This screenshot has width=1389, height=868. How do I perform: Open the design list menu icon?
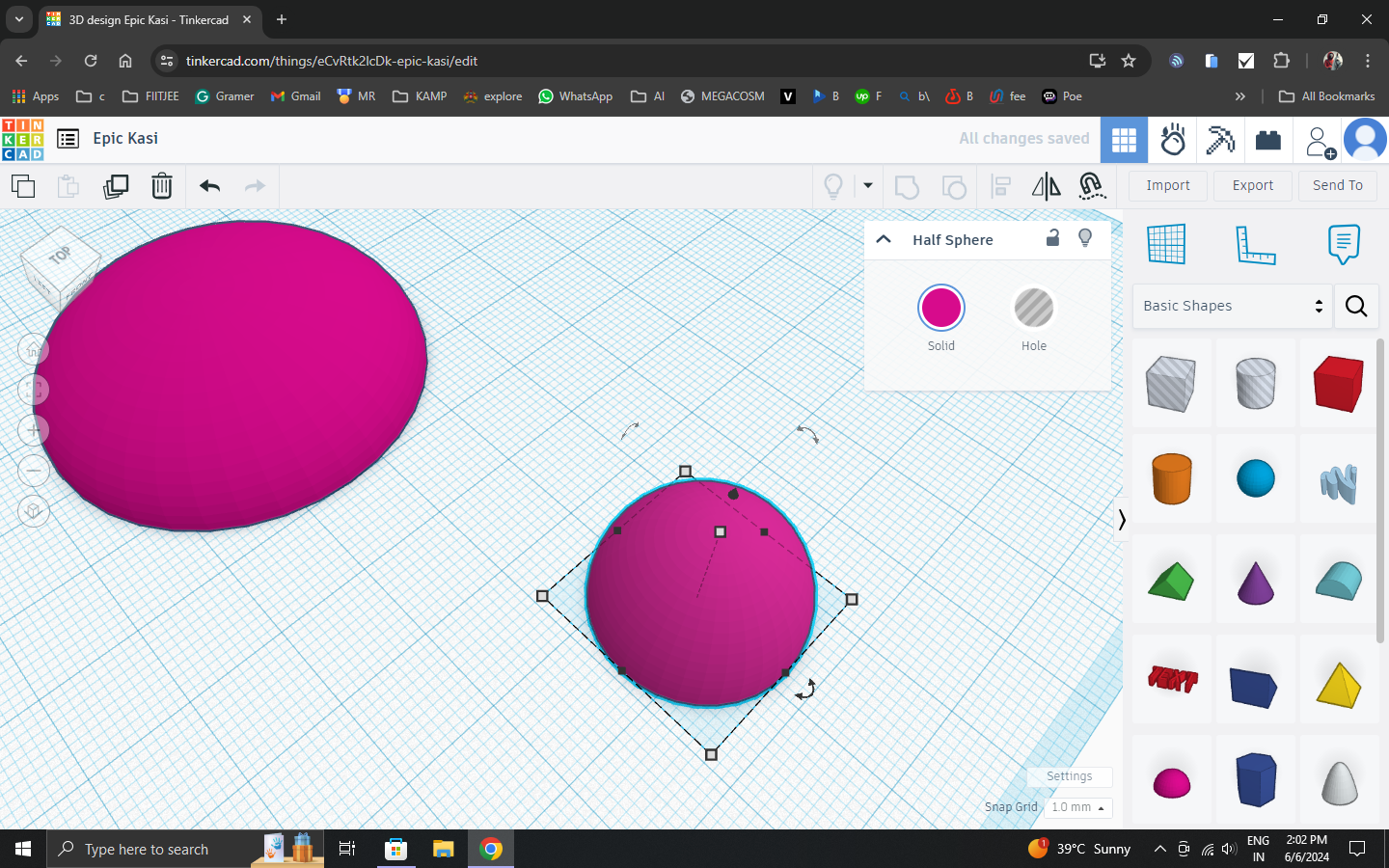68,139
